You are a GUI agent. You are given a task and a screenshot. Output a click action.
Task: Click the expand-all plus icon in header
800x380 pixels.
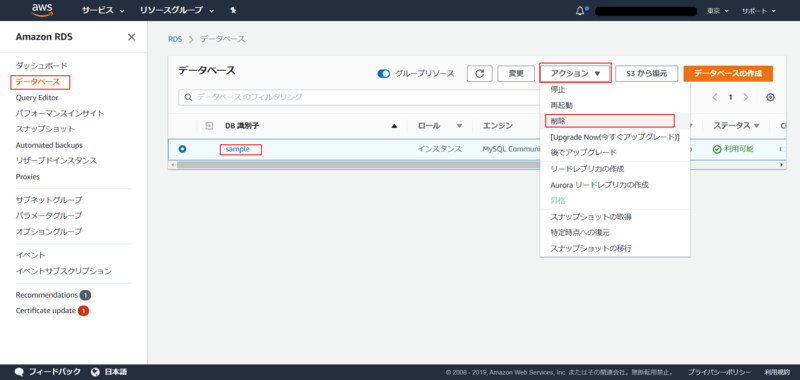click(x=209, y=125)
